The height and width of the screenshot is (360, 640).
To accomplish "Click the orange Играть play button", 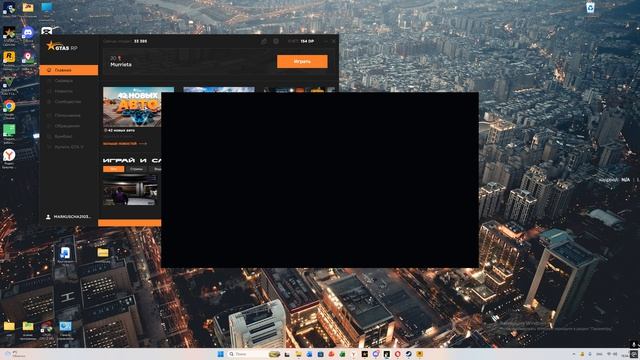I will click(x=302, y=61).
